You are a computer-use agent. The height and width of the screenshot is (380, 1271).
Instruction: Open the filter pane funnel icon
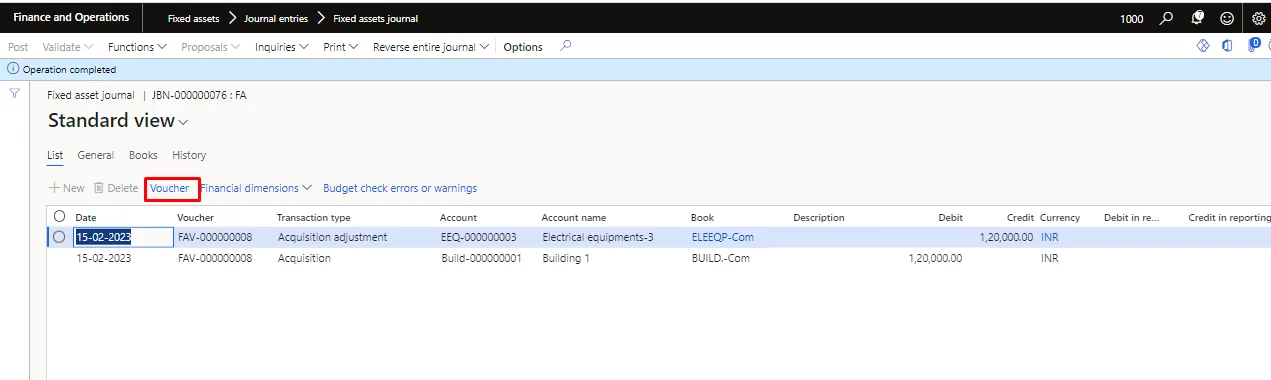(15, 93)
